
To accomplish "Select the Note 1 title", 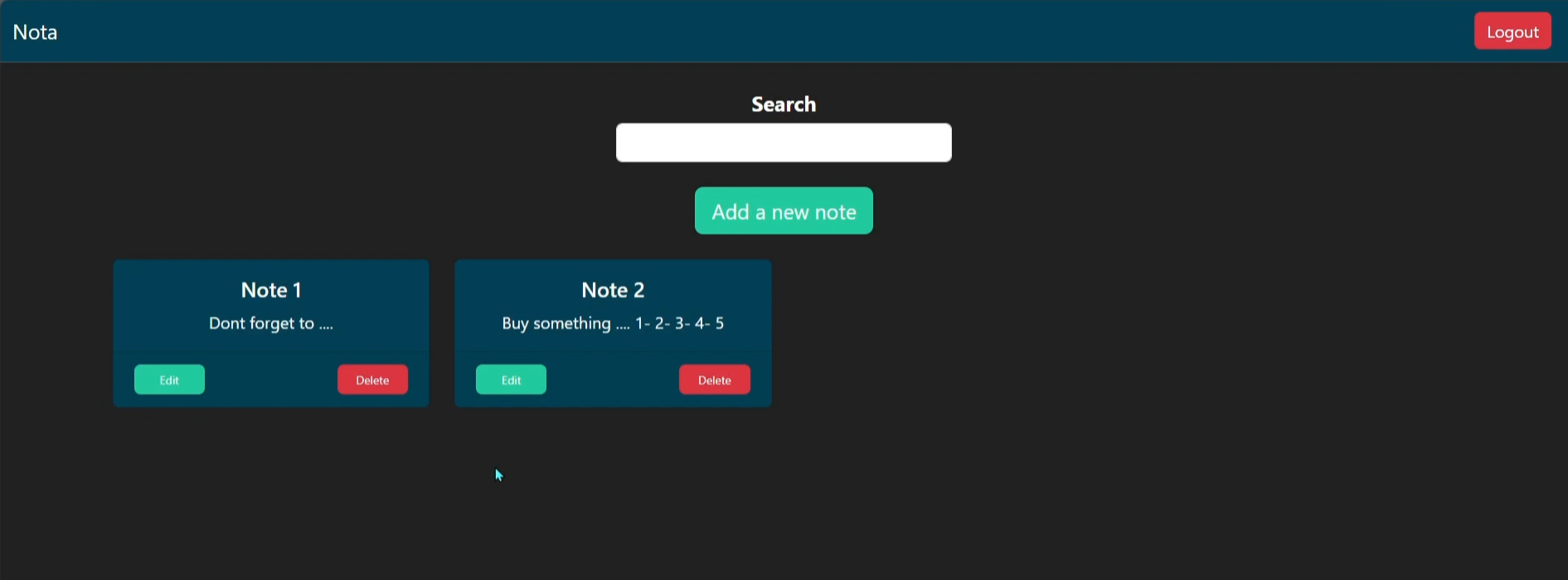I will point(271,290).
